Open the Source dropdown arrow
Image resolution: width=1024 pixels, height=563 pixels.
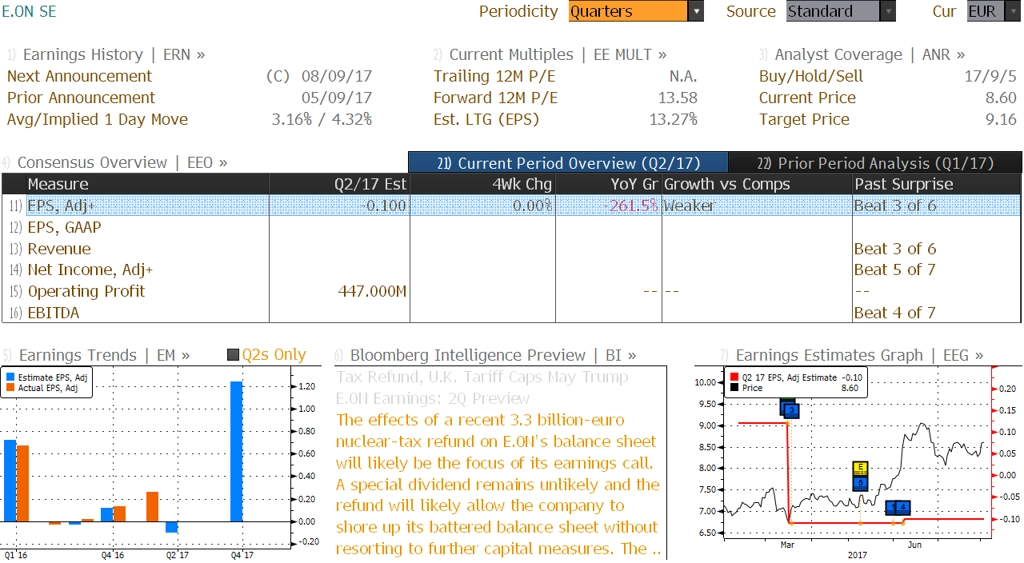coord(888,11)
